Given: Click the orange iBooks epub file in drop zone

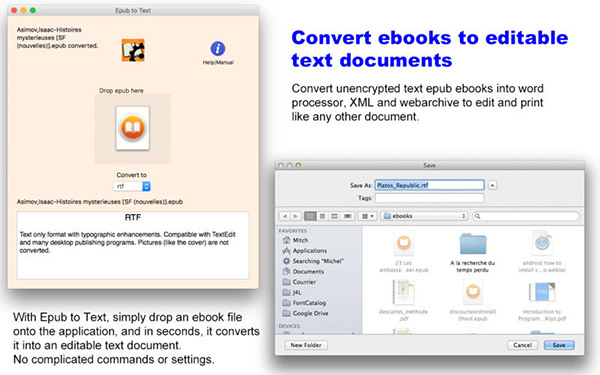Looking at the screenshot, I should coord(132,128).
